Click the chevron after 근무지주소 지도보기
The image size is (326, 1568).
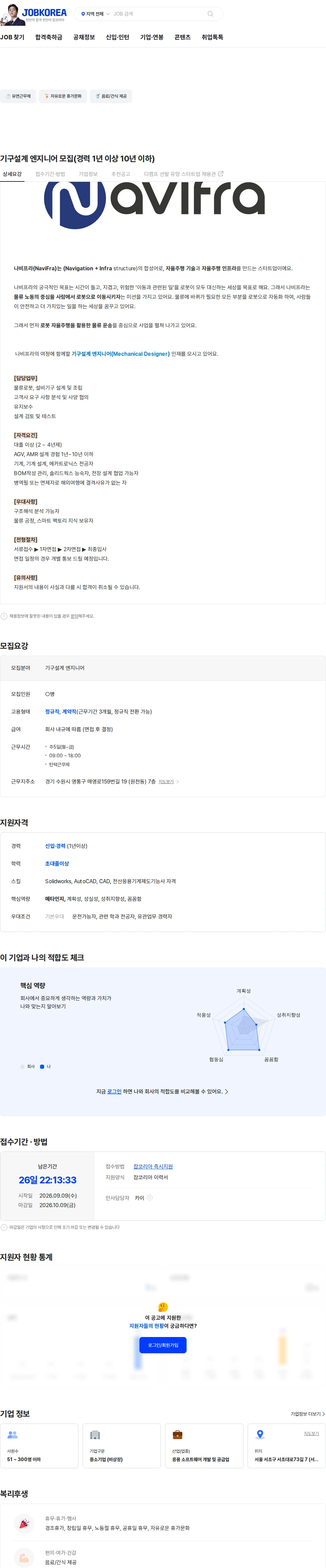(177, 781)
